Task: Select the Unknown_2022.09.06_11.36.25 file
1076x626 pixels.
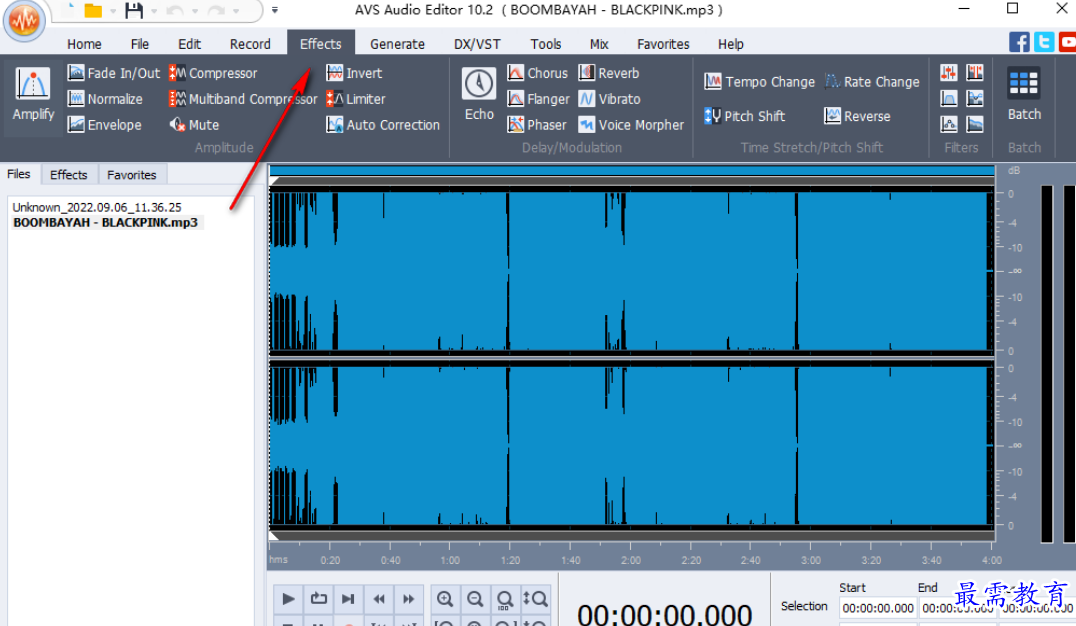Action: coord(97,207)
